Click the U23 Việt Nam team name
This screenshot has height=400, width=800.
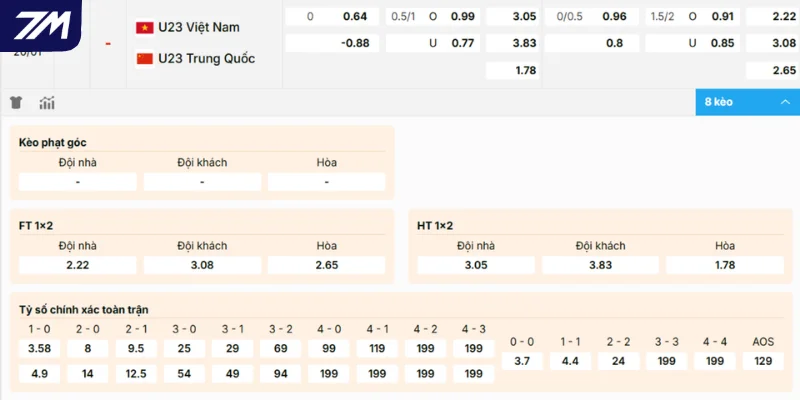(x=198, y=27)
